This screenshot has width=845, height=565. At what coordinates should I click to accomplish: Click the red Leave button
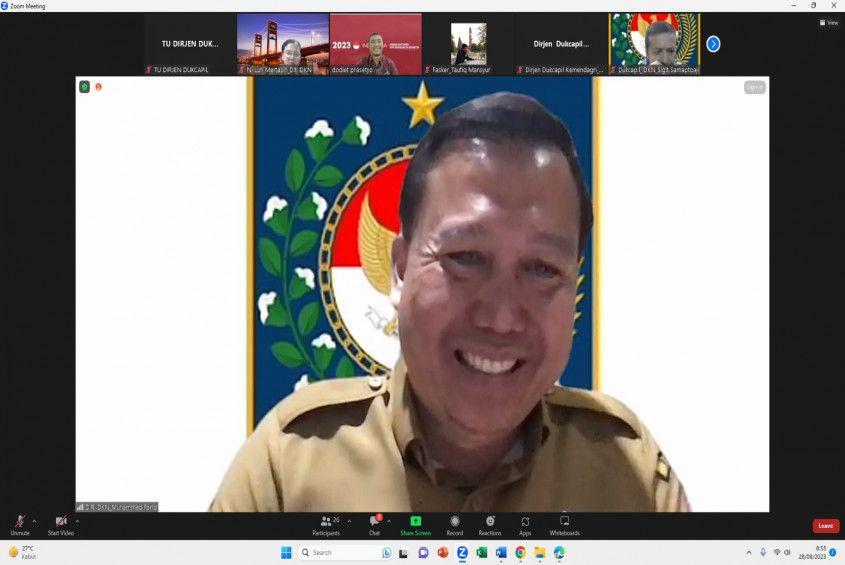(x=826, y=526)
